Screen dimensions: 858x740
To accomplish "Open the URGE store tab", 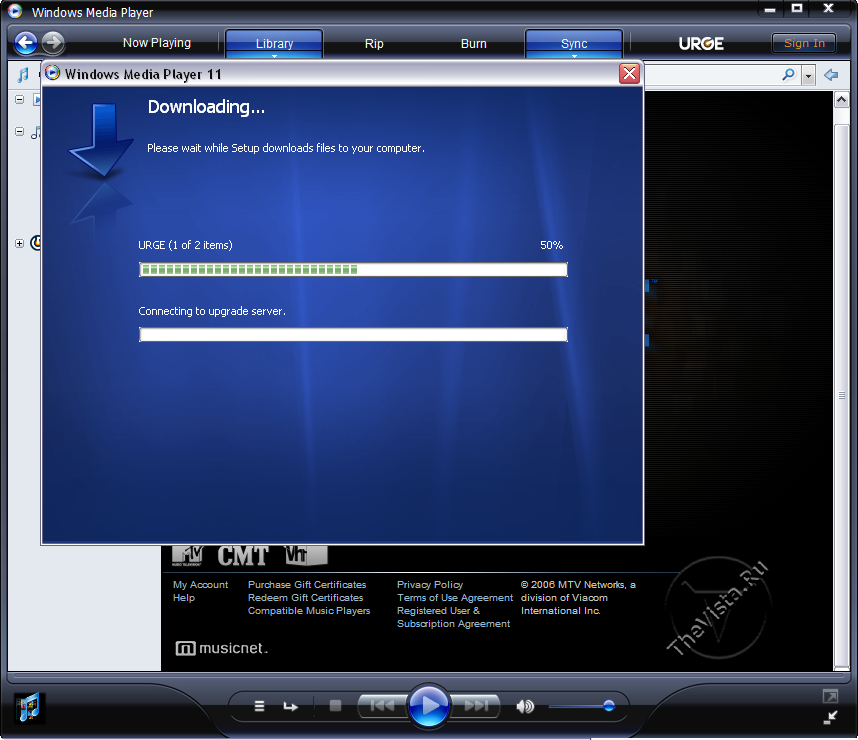I will [701, 43].
